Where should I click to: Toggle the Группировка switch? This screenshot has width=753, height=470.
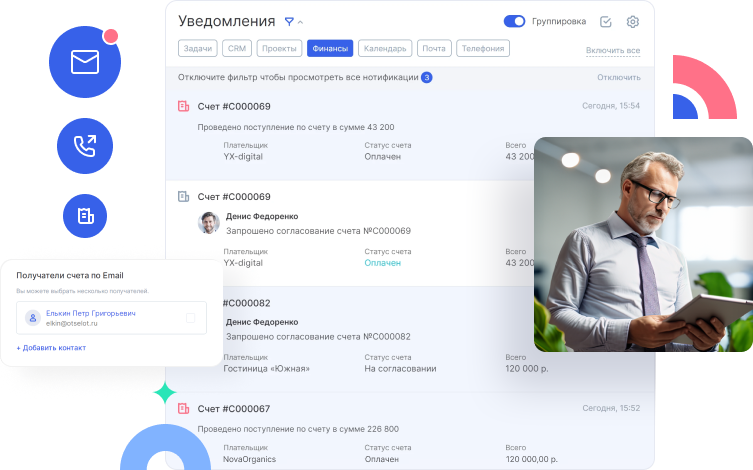(514, 21)
